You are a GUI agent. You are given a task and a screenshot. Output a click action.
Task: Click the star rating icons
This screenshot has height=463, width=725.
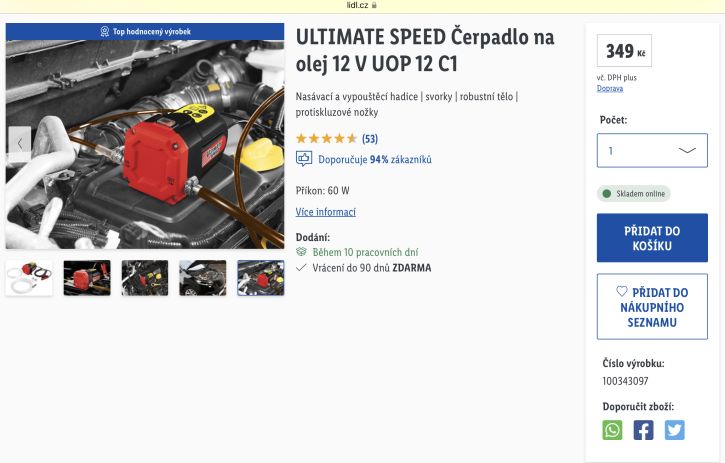pyautogui.click(x=326, y=138)
